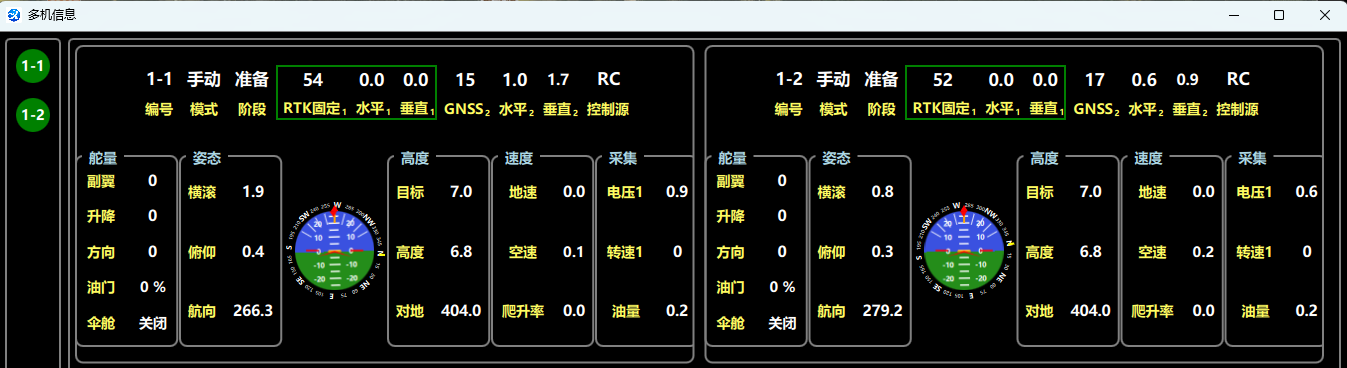1347x368 pixels.
Task: Click 伞舱 status 关闭 in panel 1-2
Action: tap(783, 323)
